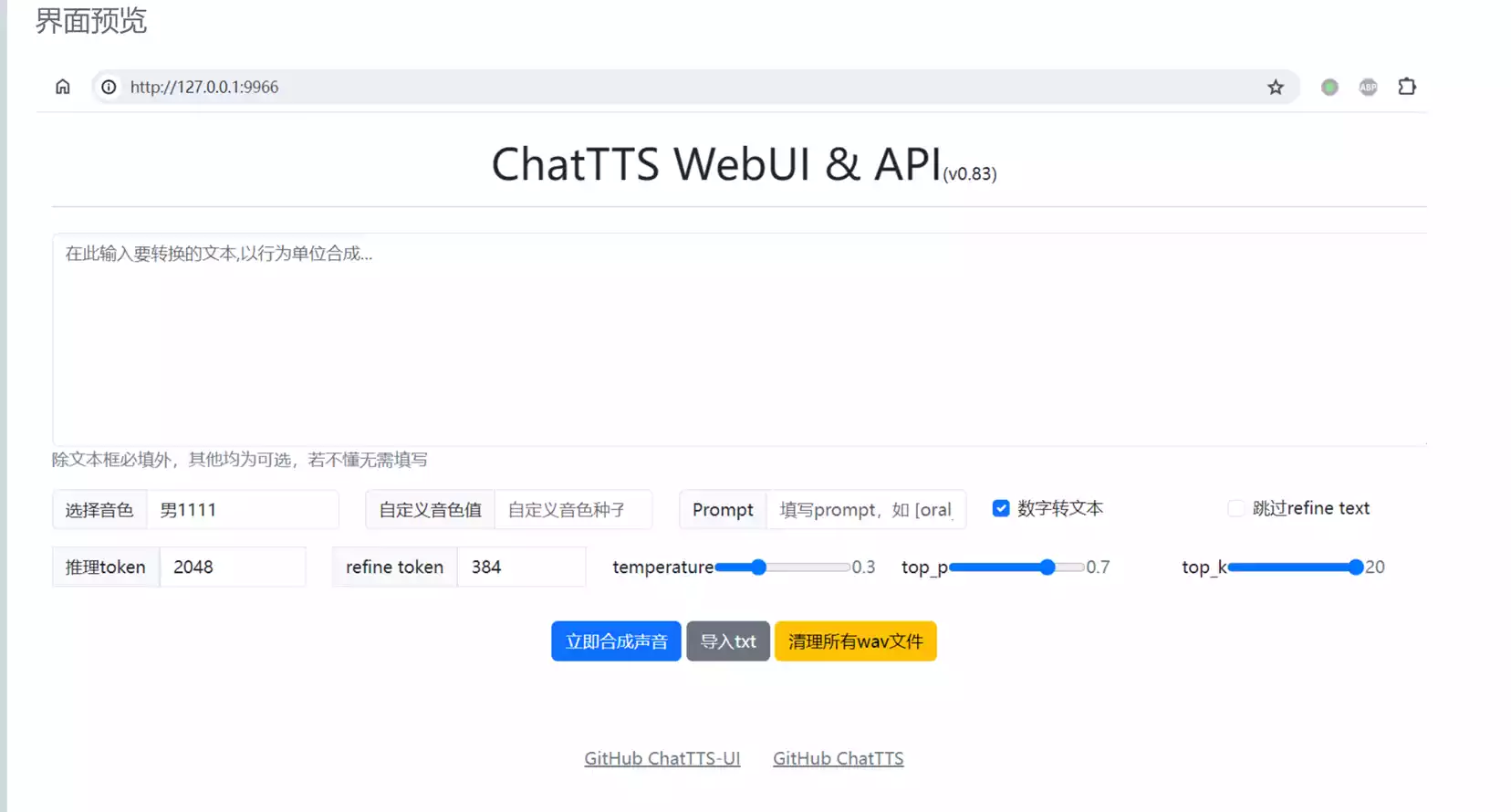
Task: Focus the main text-to-convert textarea
Action: coord(739,339)
